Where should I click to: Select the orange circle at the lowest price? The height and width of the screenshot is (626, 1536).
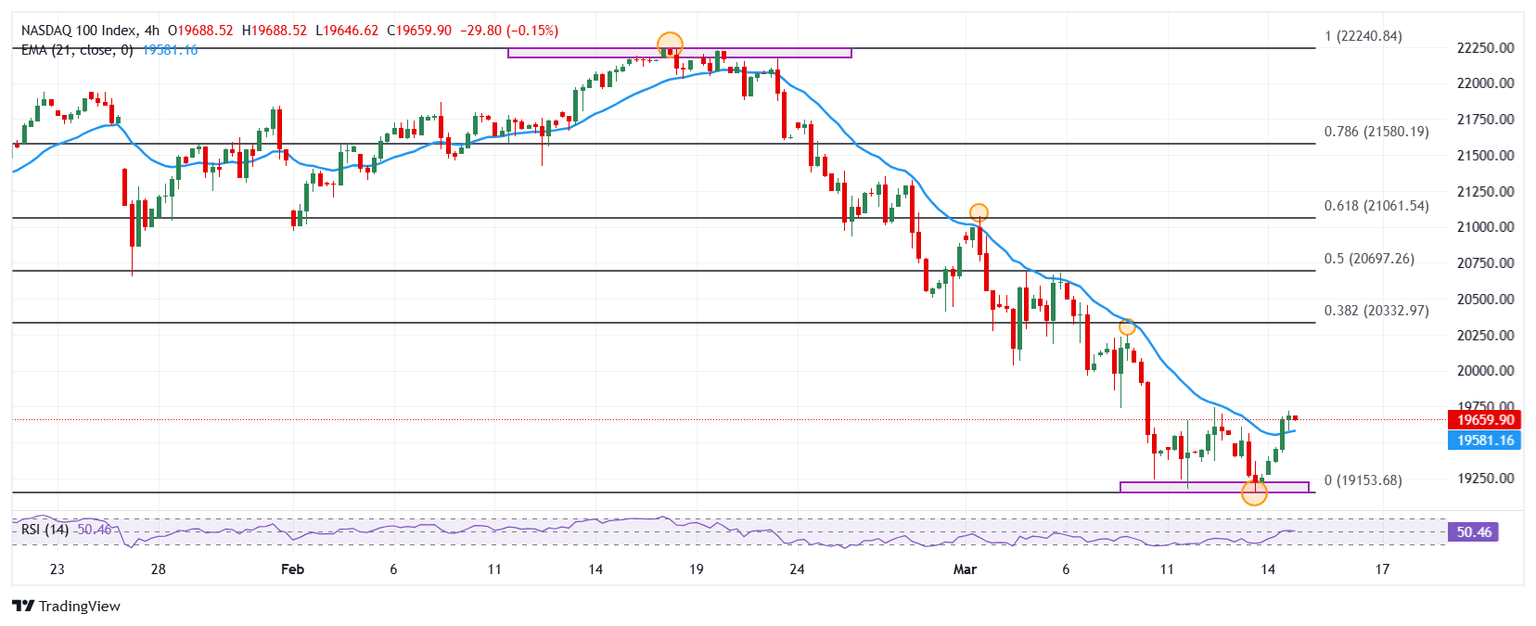pyautogui.click(x=1254, y=492)
